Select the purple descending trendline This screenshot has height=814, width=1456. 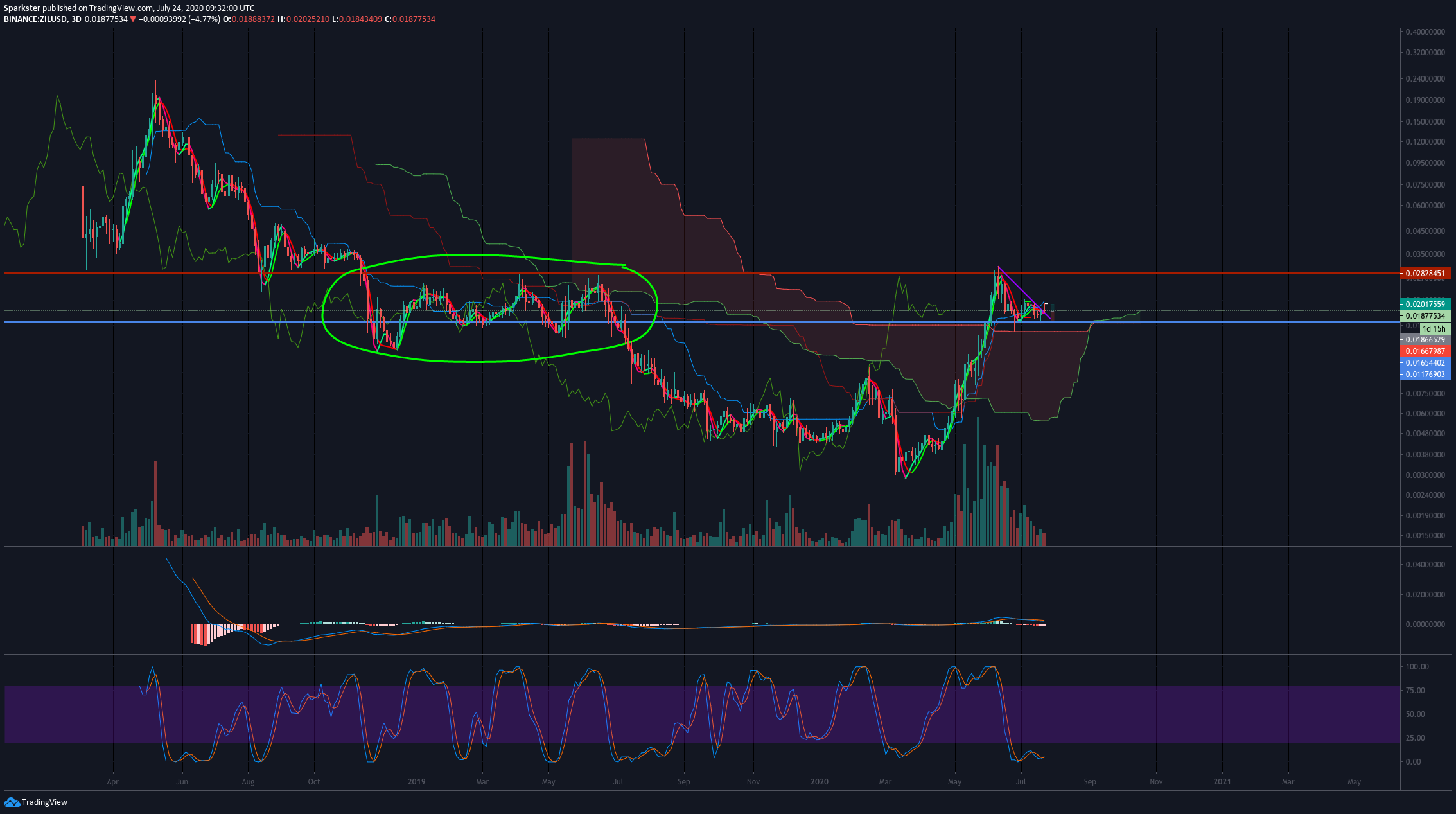(1024, 292)
